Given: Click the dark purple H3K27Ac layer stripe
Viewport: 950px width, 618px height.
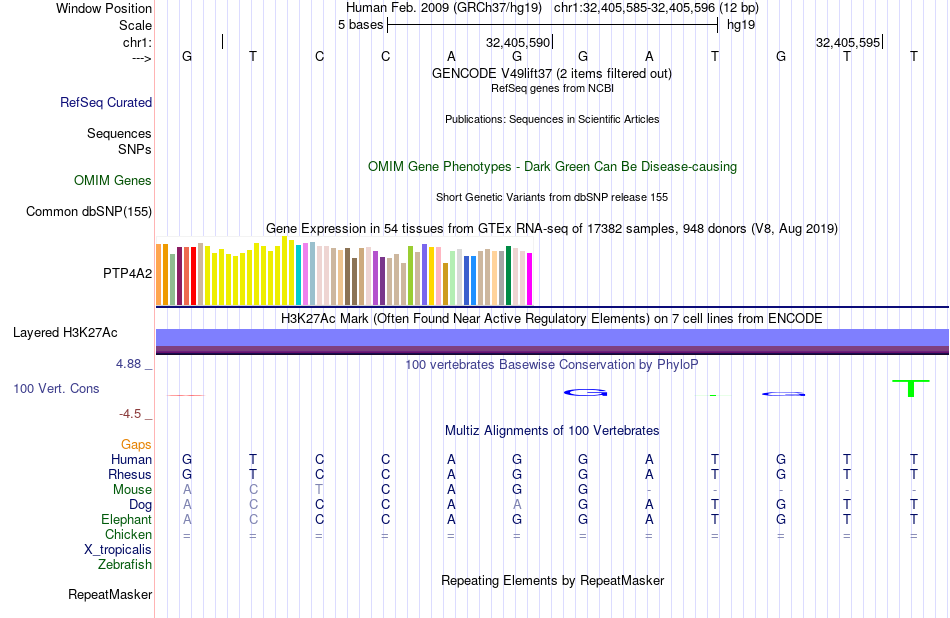Looking at the screenshot, I should pyautogui.click(x=552, y=350).
